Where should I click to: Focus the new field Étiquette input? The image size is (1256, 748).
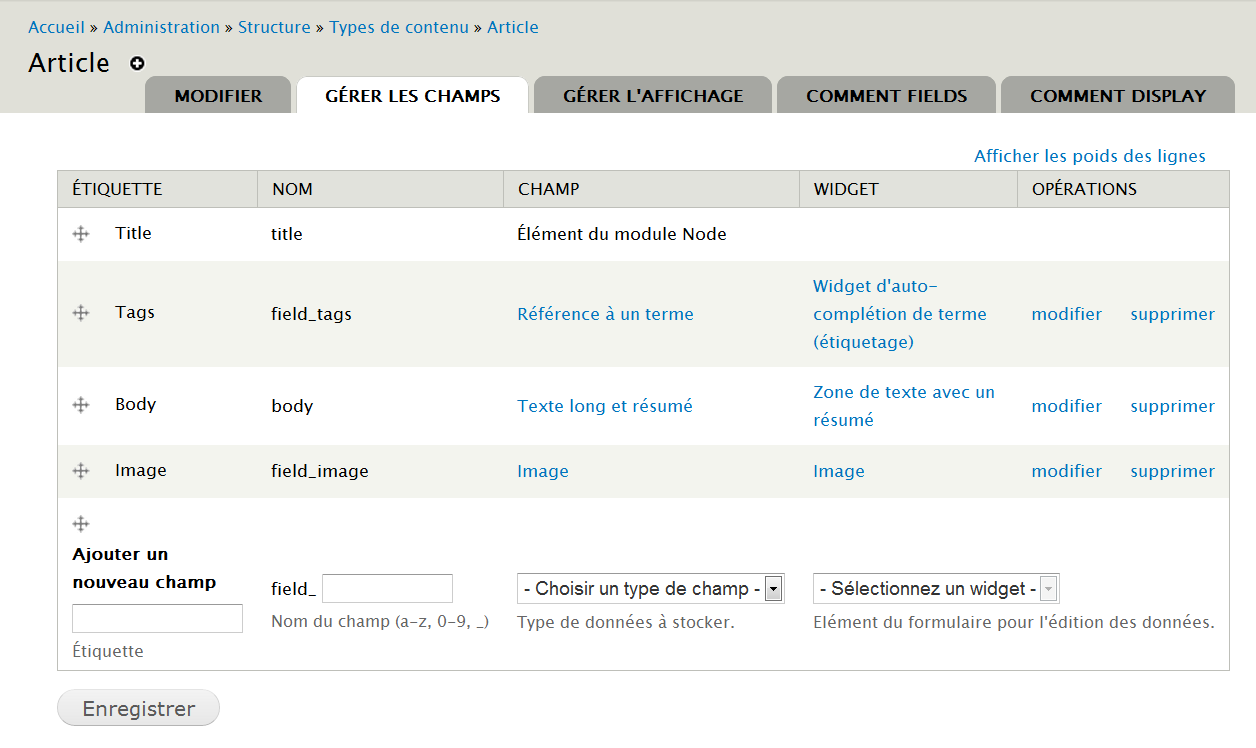click(x=157, y=618)
